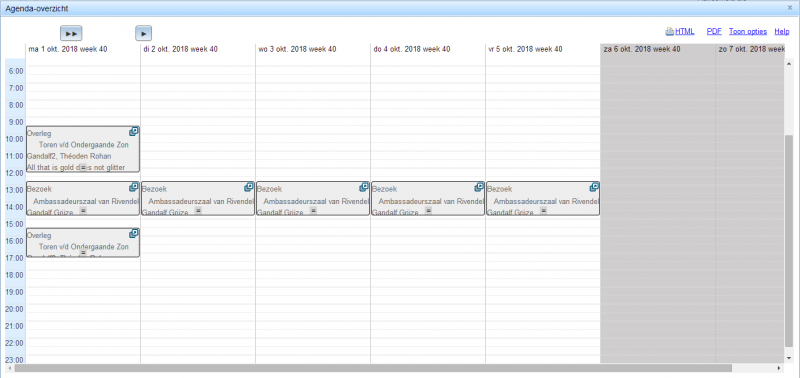The width and height of the screenshot is (800, 378).
Task: Click the single arrow next-day button
Action: click(x=144, y=33)
